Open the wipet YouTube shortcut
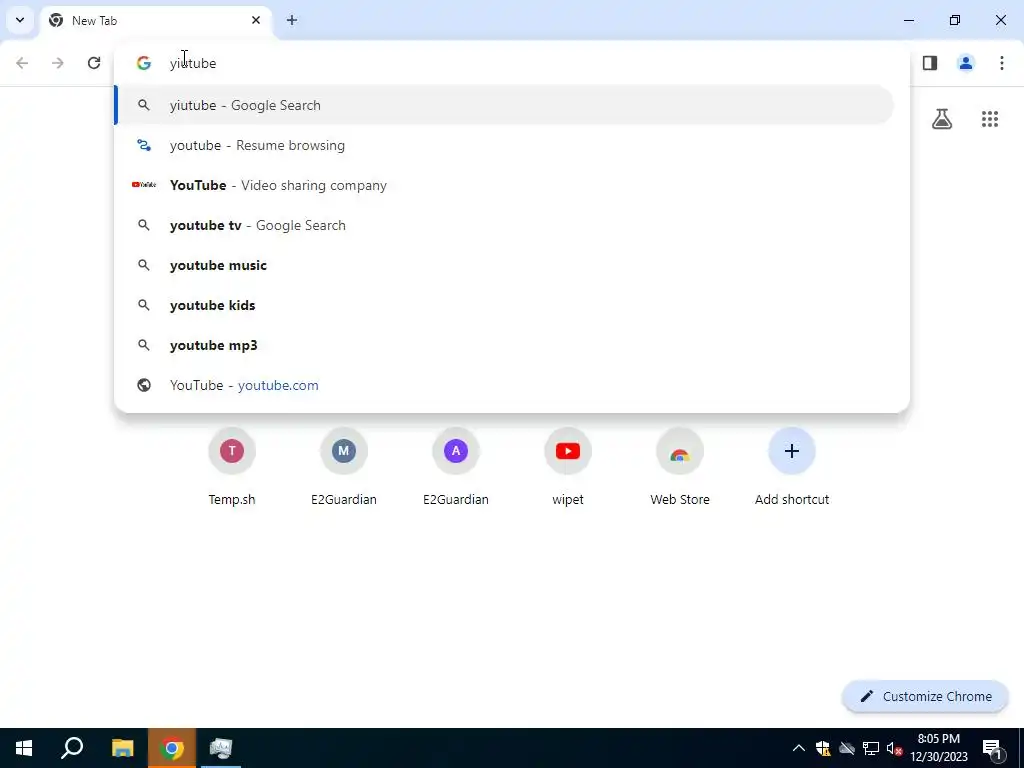Image resolution: width=1024 pixels, height=768 pixels. (x=568, y=468)
